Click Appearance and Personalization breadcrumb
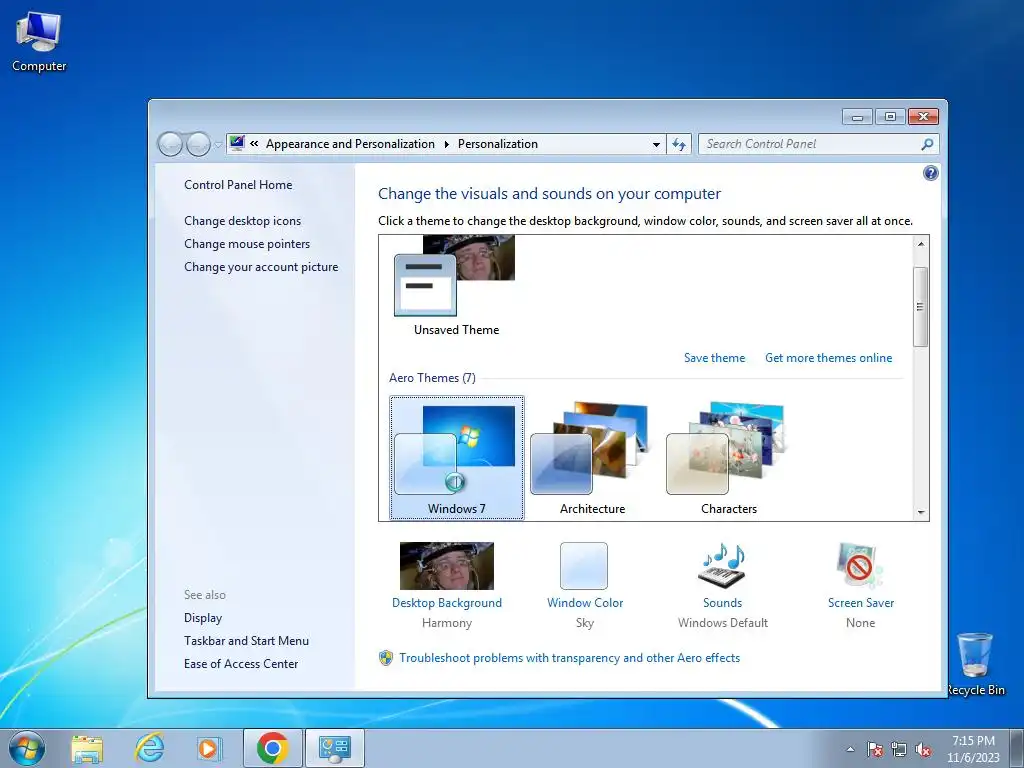This screenshot has width=1024, height=768. click(350, 144)
